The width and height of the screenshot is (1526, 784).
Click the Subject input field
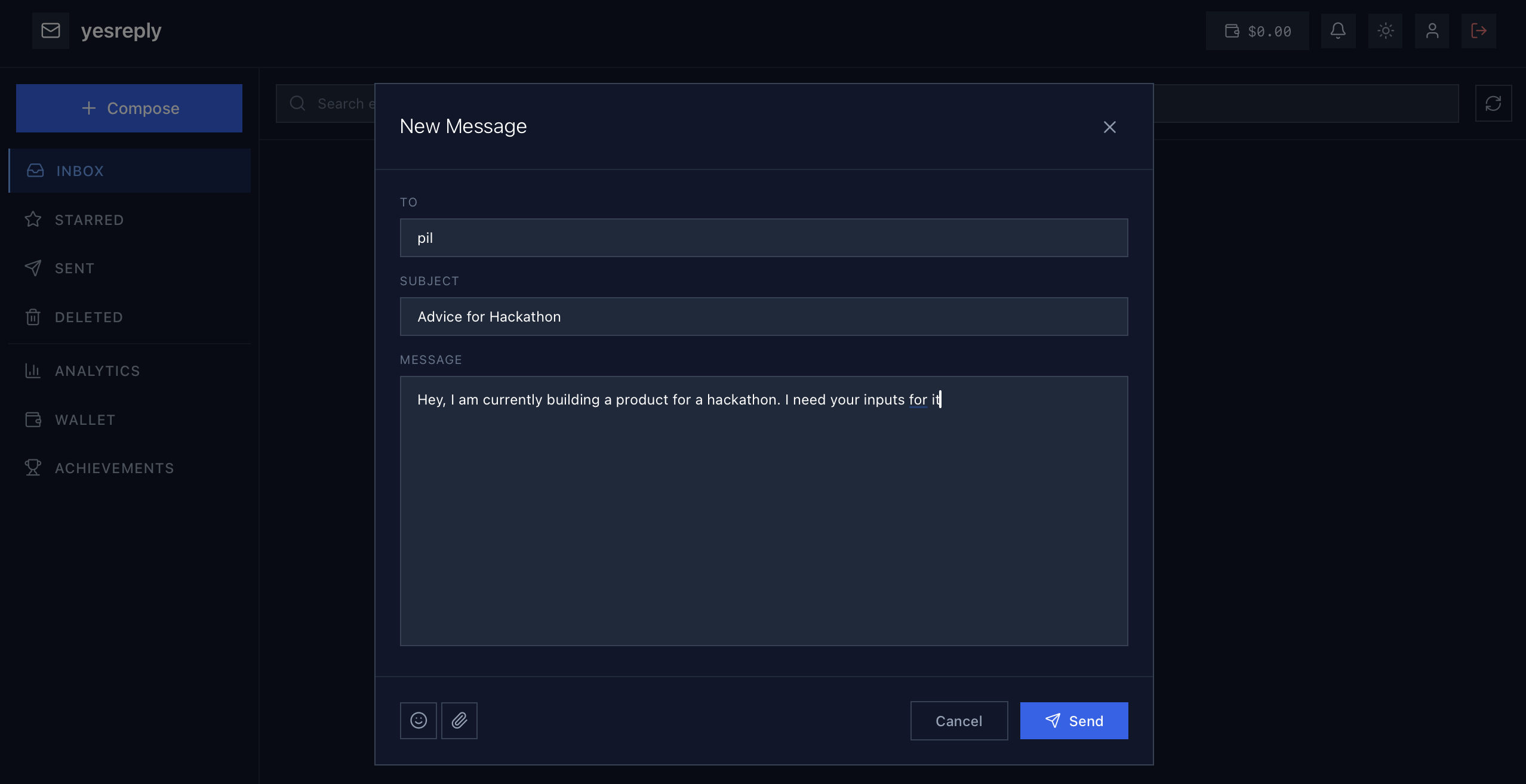click(764, 317)
